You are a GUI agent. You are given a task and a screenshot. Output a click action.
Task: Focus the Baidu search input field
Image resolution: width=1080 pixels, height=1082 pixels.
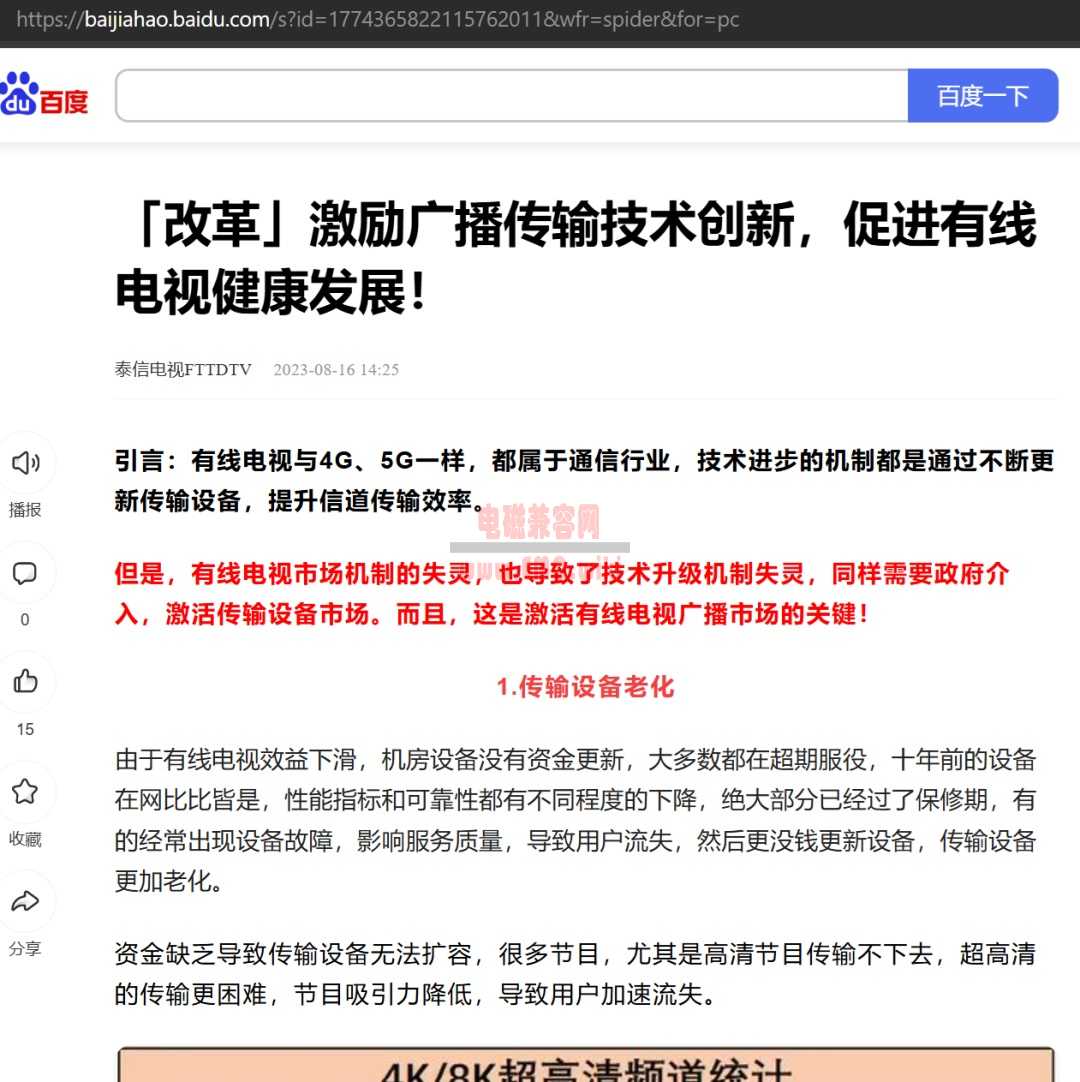pyautogui.click(x=512, y=95)
